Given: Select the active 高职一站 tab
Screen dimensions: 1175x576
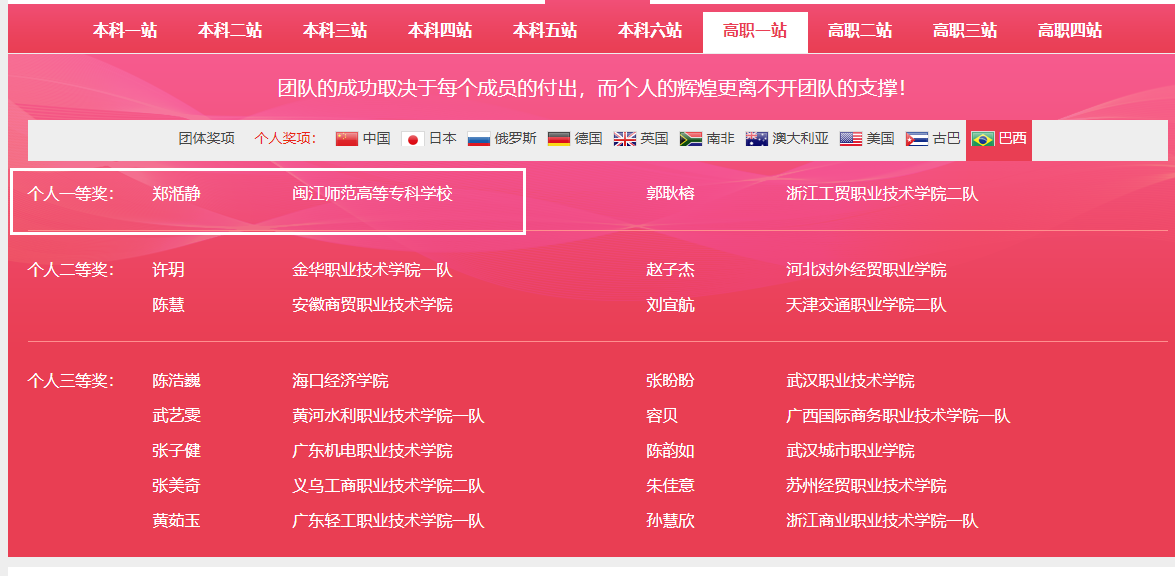Looking at the screenshot, I should (755, 31).
